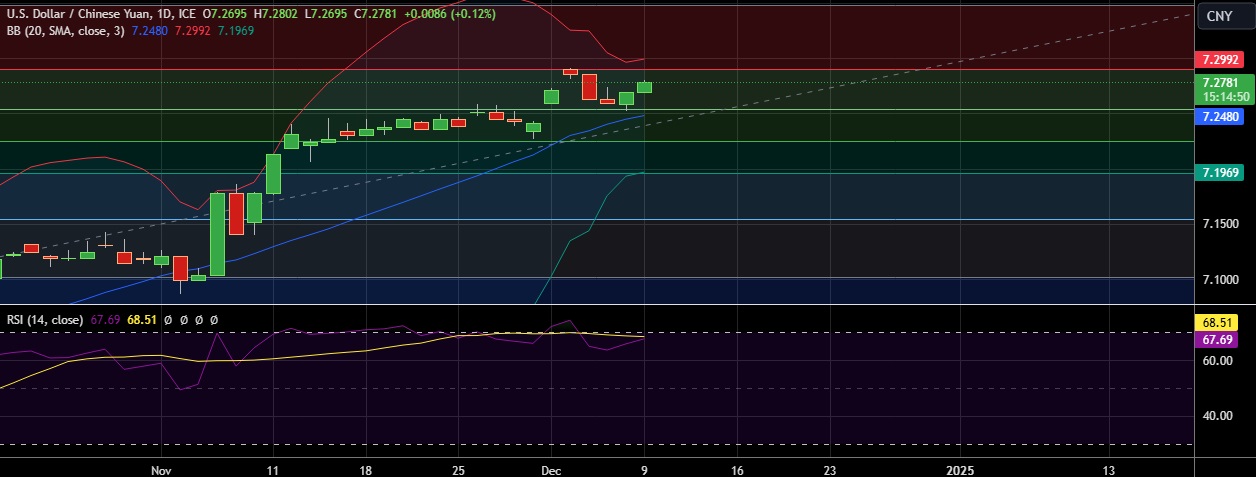
Task: Click the green 7.2781 current price label
Action: 1221,83
